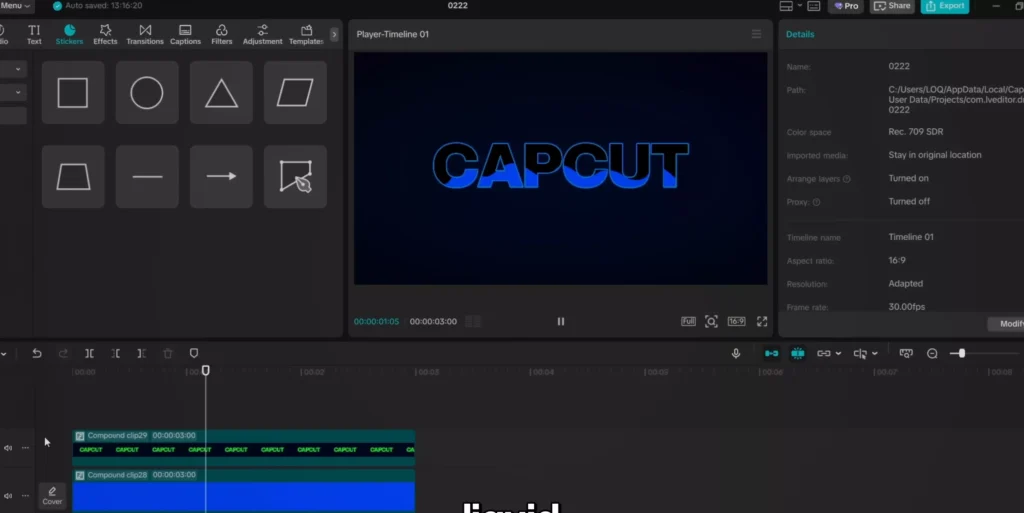Click the Pro upgrade button
This screenshot has width=1024, height=513.
tap(846, 6)
